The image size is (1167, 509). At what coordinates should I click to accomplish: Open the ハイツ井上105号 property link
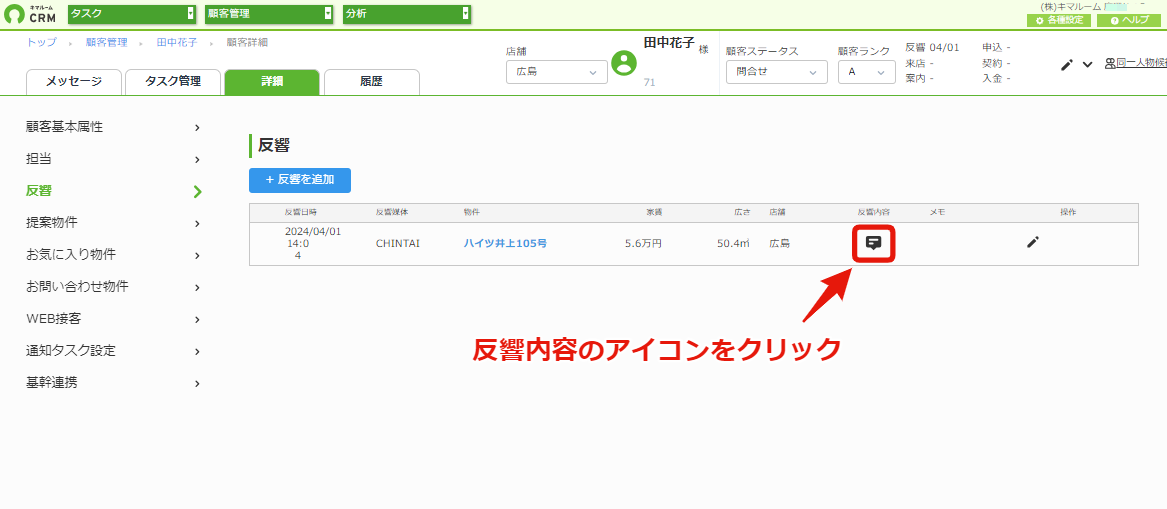tap(505, 243)
